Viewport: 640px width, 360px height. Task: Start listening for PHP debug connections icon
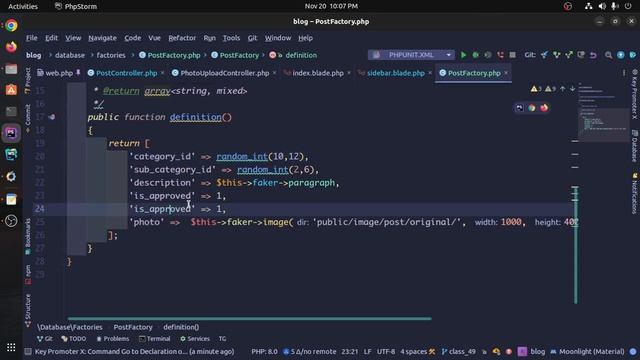coord(500,55)
